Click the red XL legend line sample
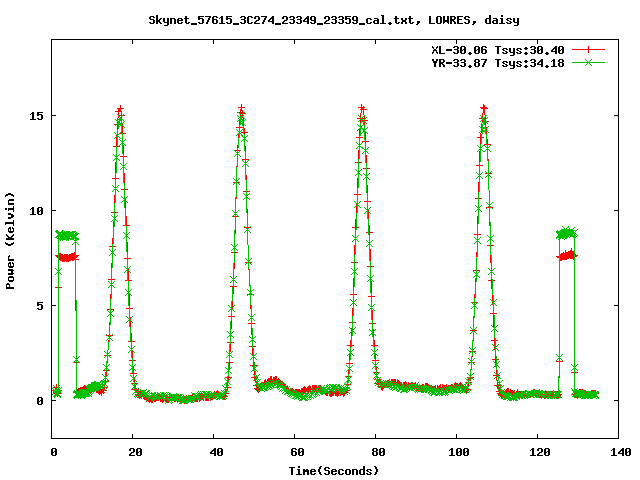The height and width of the screenshot is (480, 640). (588, 50)
